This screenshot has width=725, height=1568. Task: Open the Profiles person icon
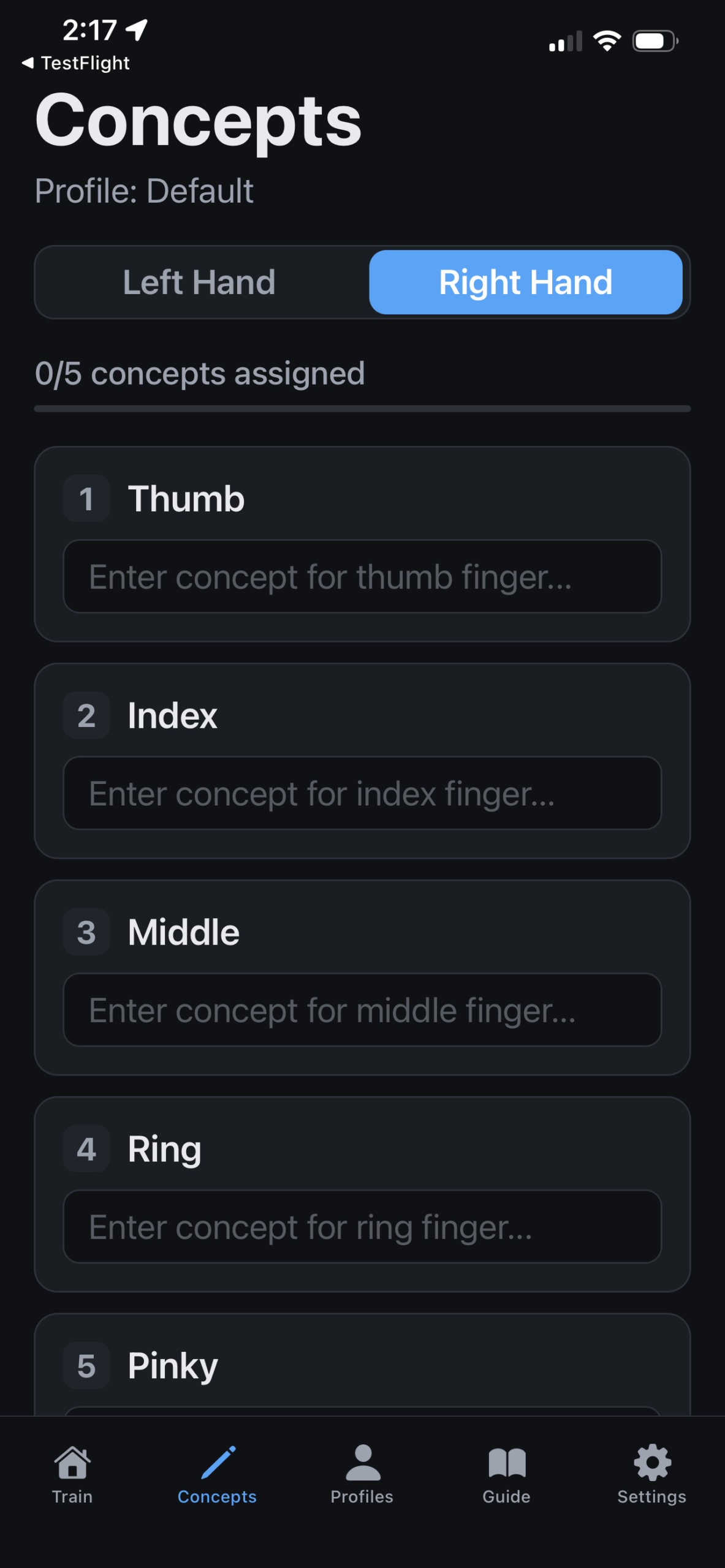[x=362, y=1463]
